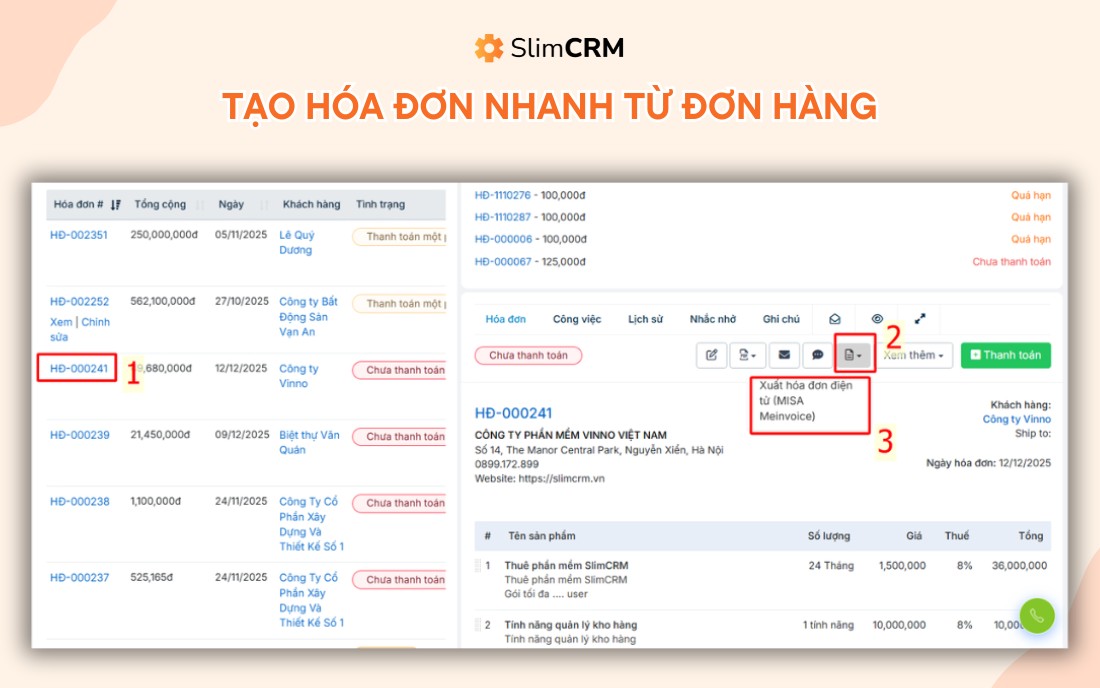Image resolution: width=1100 pixels, height=688 pixels.
Task: Open customer Biệt thự Văn Quán
Action: [x=309, y=443]
